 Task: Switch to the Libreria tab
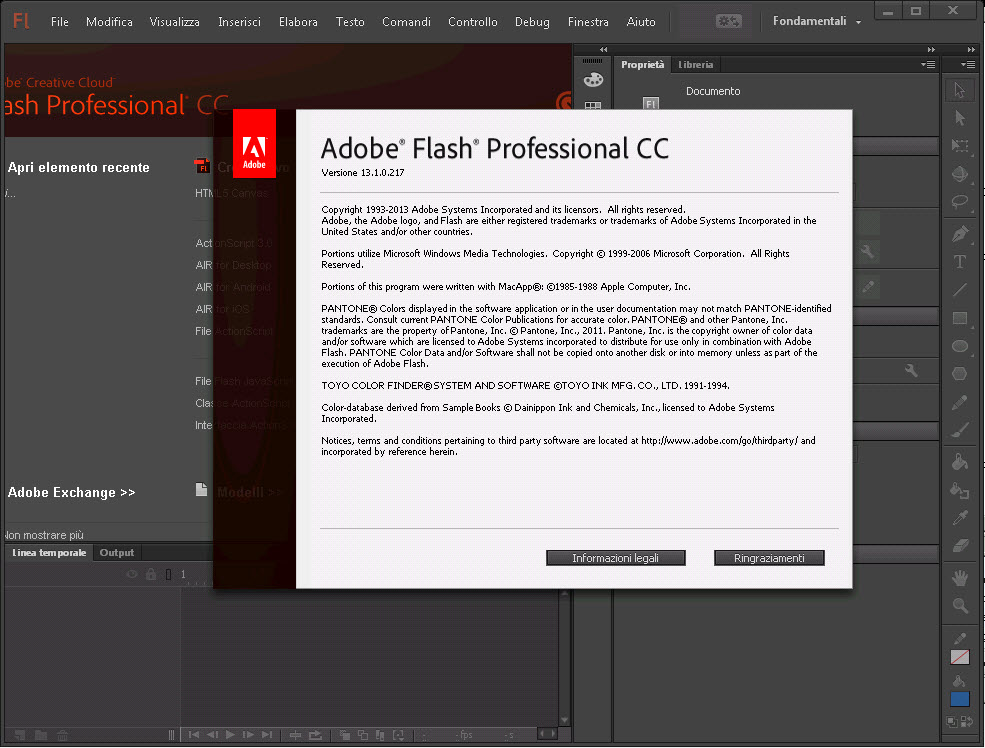(695, 65)
